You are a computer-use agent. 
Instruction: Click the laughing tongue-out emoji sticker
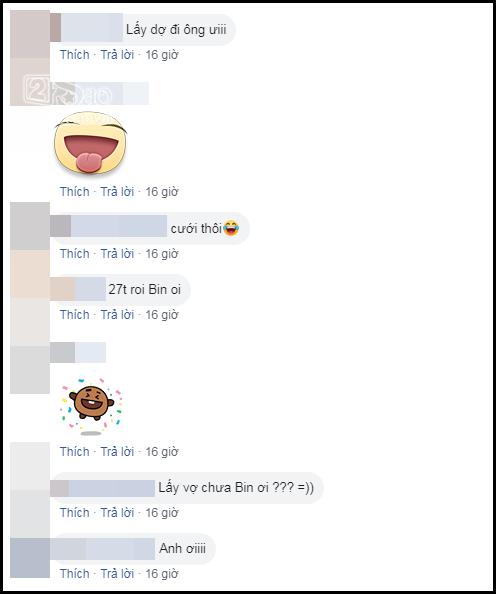91,143
